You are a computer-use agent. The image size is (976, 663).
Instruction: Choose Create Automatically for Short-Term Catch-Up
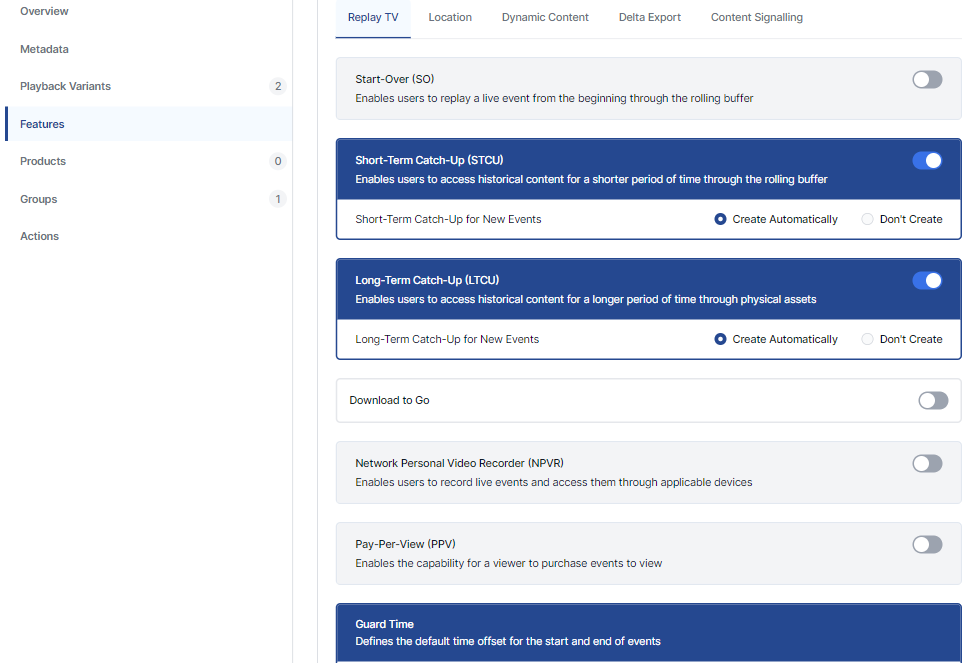coord(720,219)
